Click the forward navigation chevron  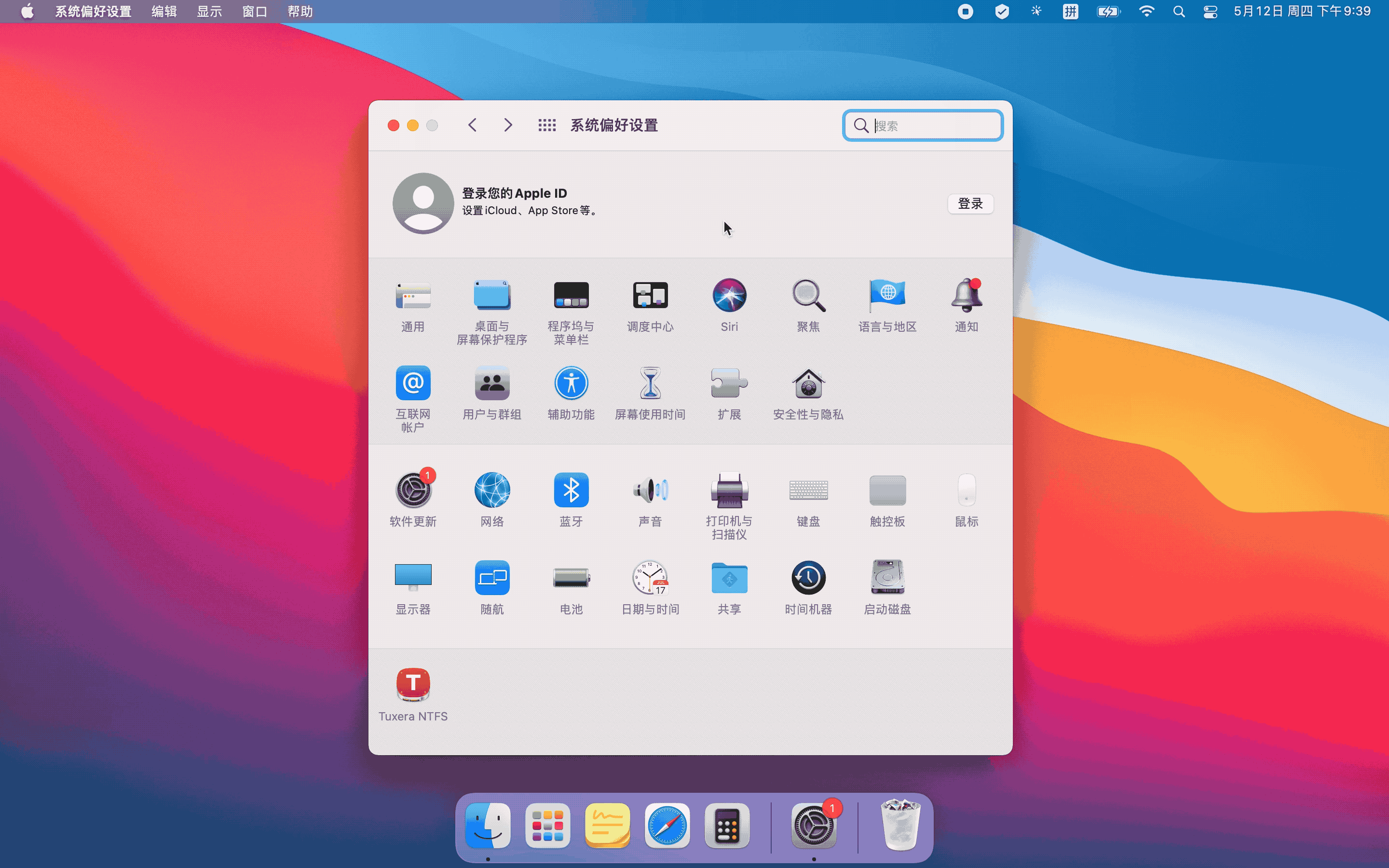coord(508,125)
